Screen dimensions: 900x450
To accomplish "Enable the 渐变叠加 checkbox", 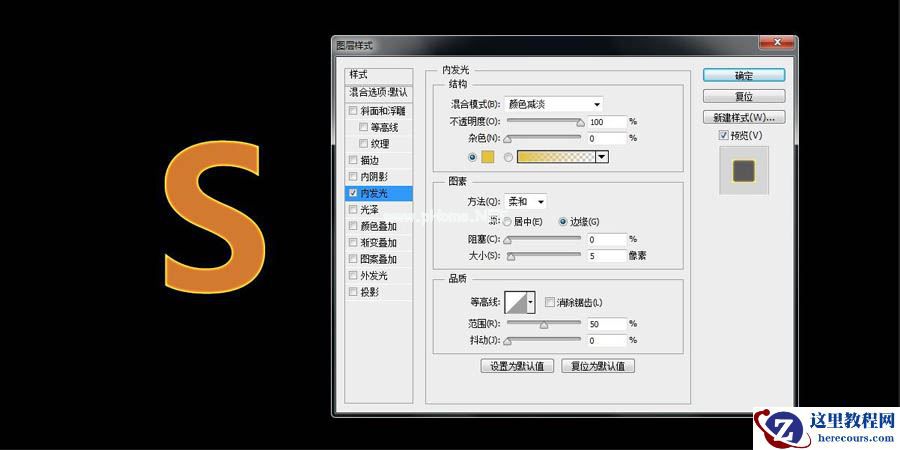I will tap(353, 243).
